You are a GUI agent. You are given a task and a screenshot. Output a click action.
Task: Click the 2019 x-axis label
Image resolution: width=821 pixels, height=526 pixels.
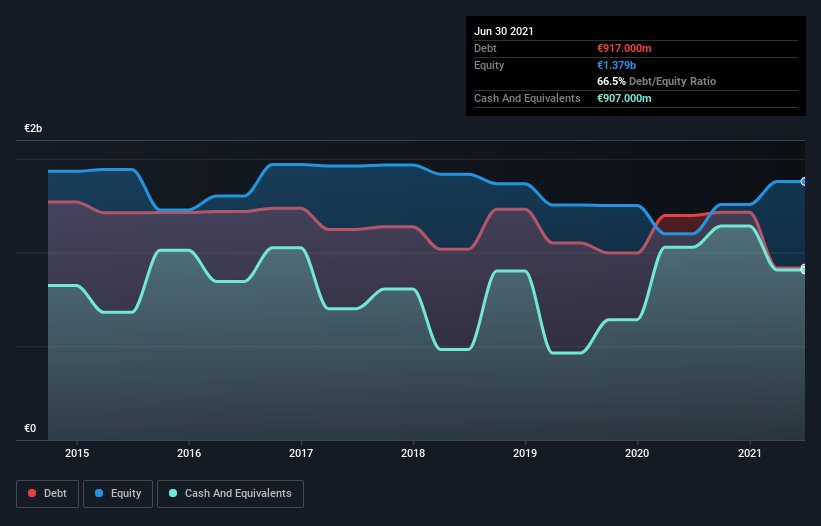(525, 453)
